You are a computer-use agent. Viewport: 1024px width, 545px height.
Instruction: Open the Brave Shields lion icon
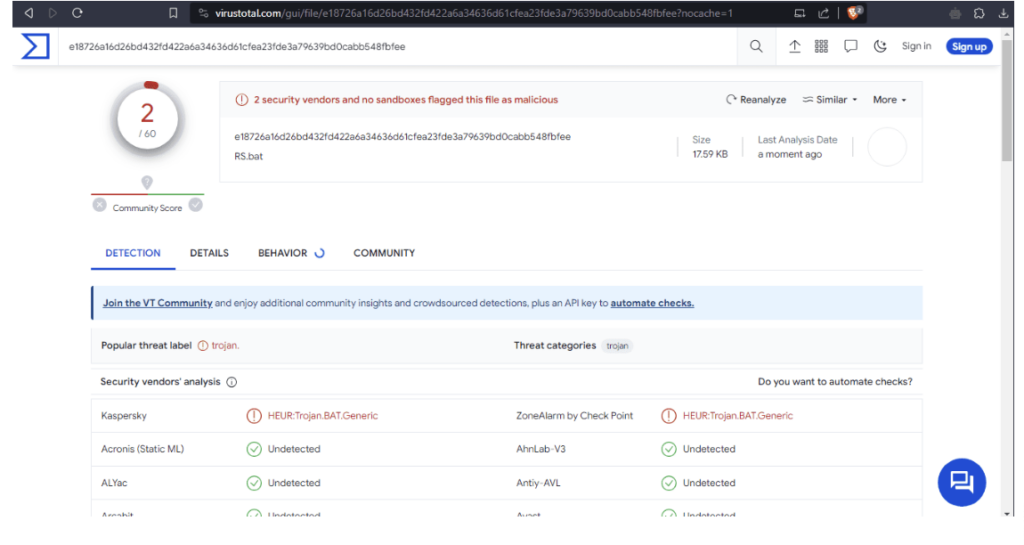coord(854,13)
